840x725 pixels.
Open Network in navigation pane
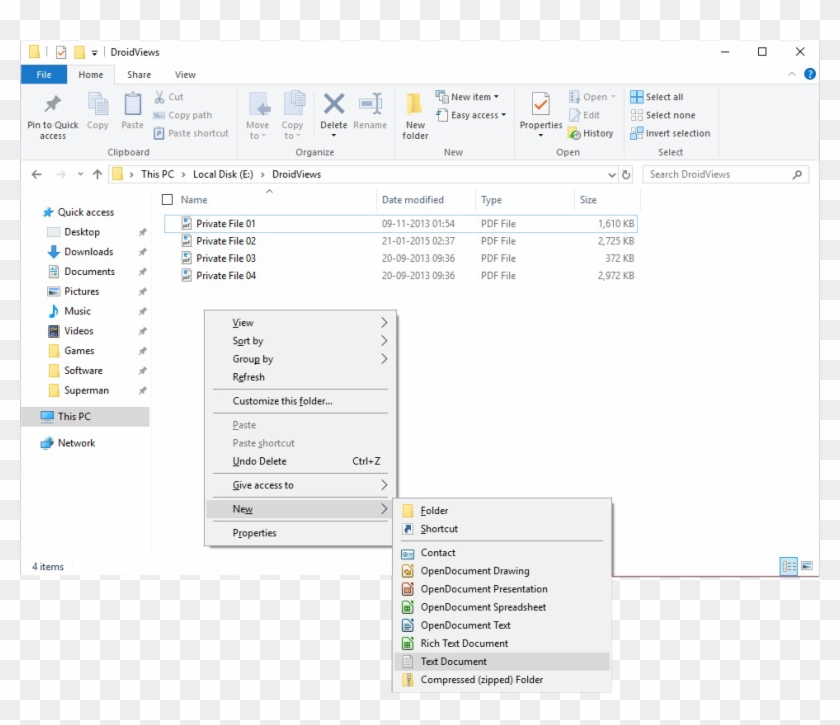[76, 443]
